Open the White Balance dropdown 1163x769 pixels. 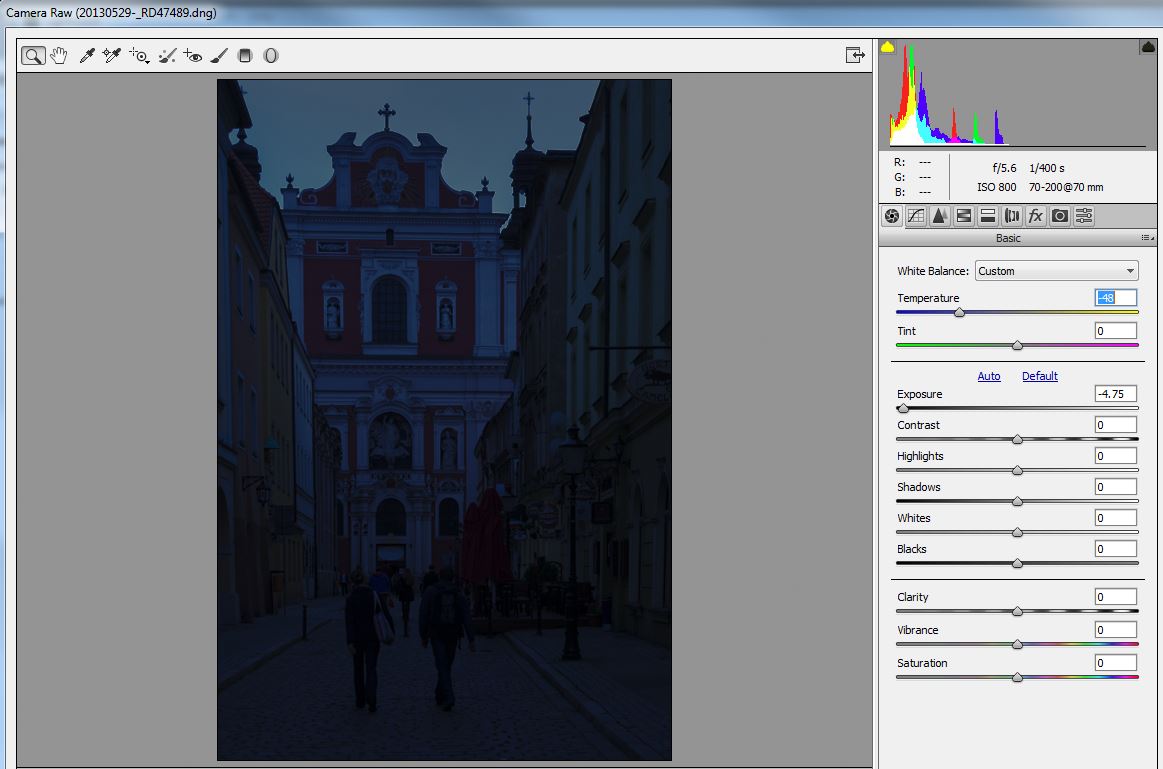click(x=1056, y=271)
